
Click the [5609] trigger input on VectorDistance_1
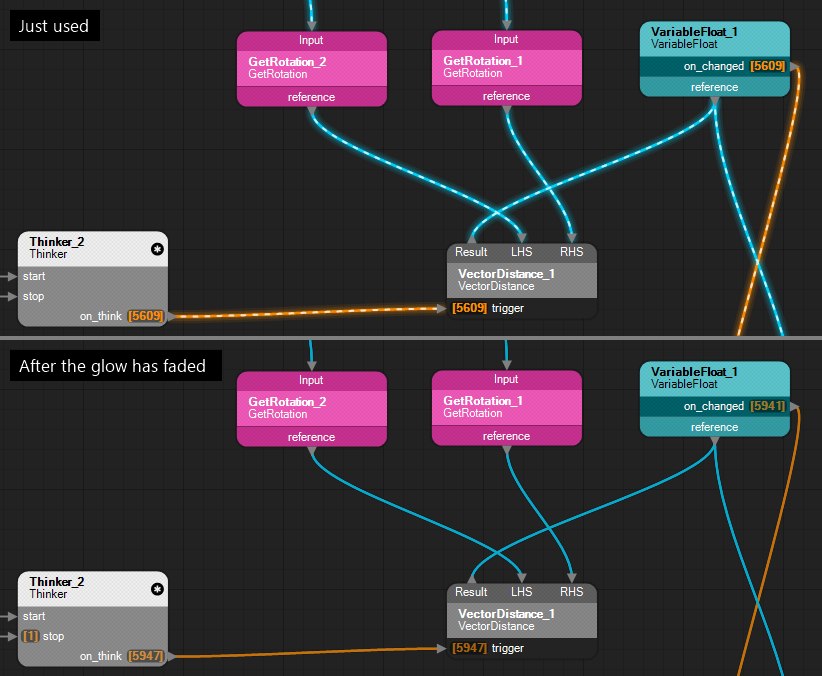tap(488, 308)
